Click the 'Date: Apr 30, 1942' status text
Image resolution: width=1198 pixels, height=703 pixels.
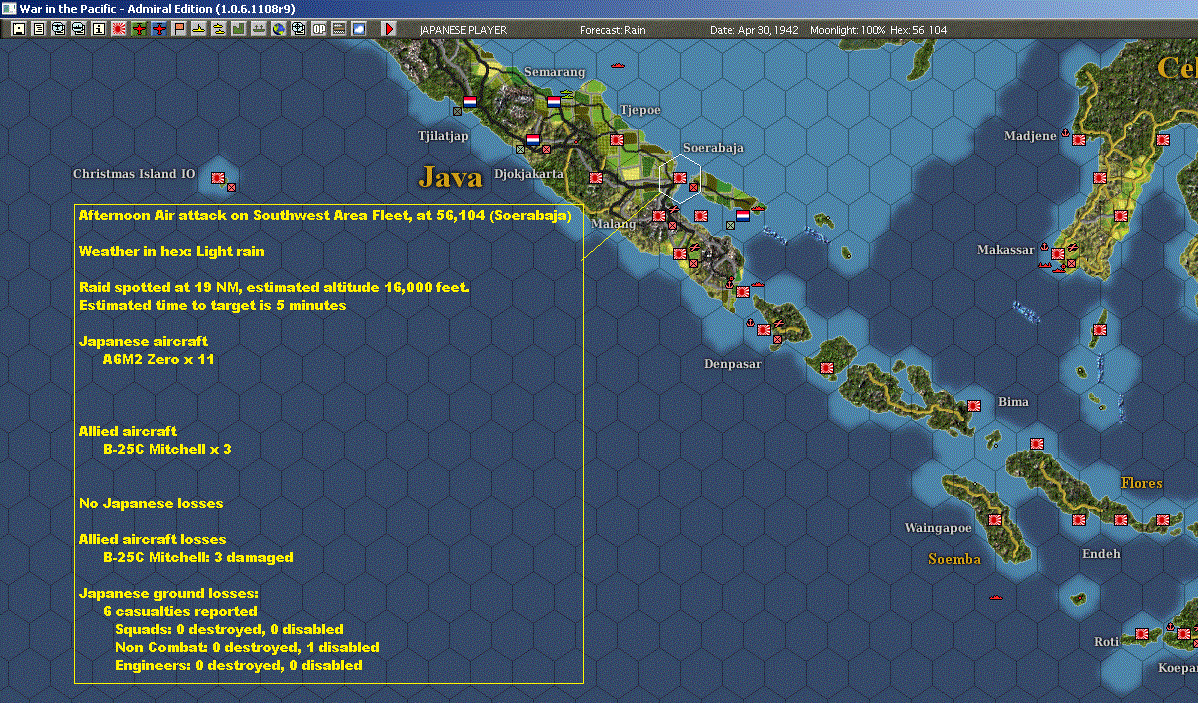tap(754, 30)
